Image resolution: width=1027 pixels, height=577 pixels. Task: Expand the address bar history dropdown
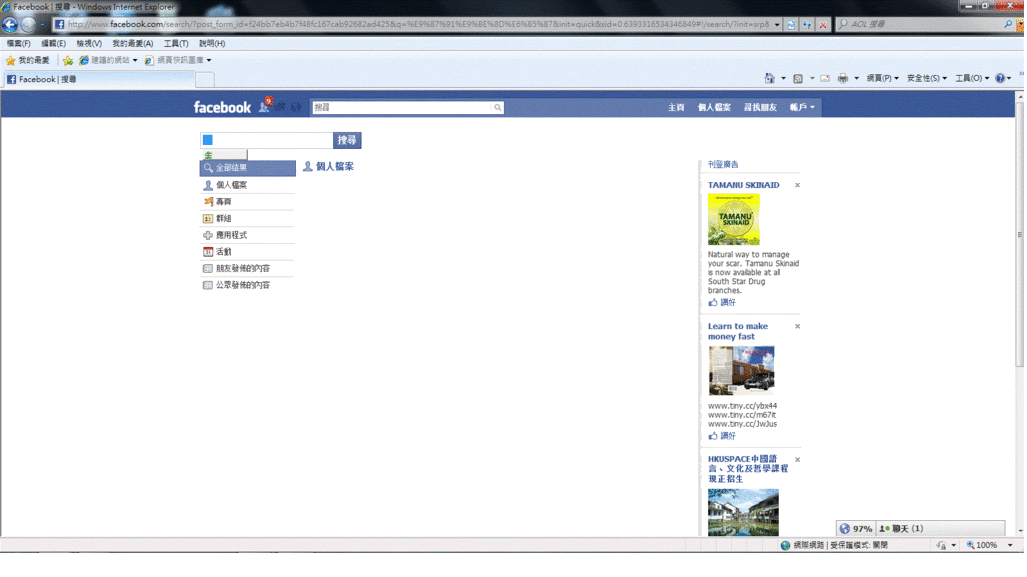click(x=777, y=24)
